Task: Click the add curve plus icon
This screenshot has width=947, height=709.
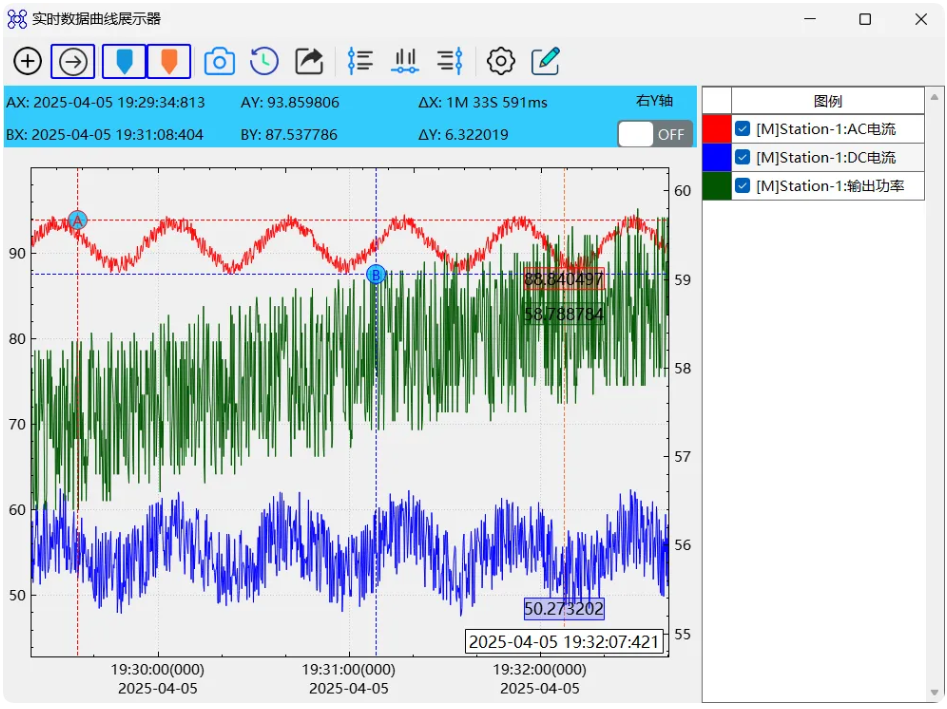Action: click(x=28, y=61)
